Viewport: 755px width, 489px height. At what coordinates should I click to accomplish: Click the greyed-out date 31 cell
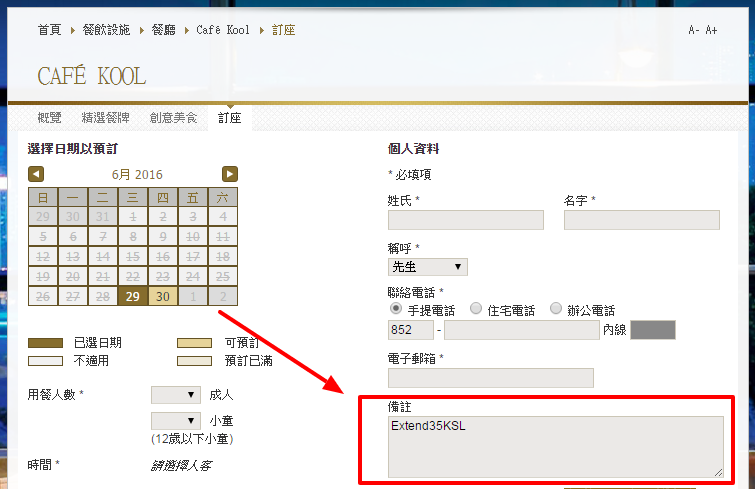[x=103, y=217]
